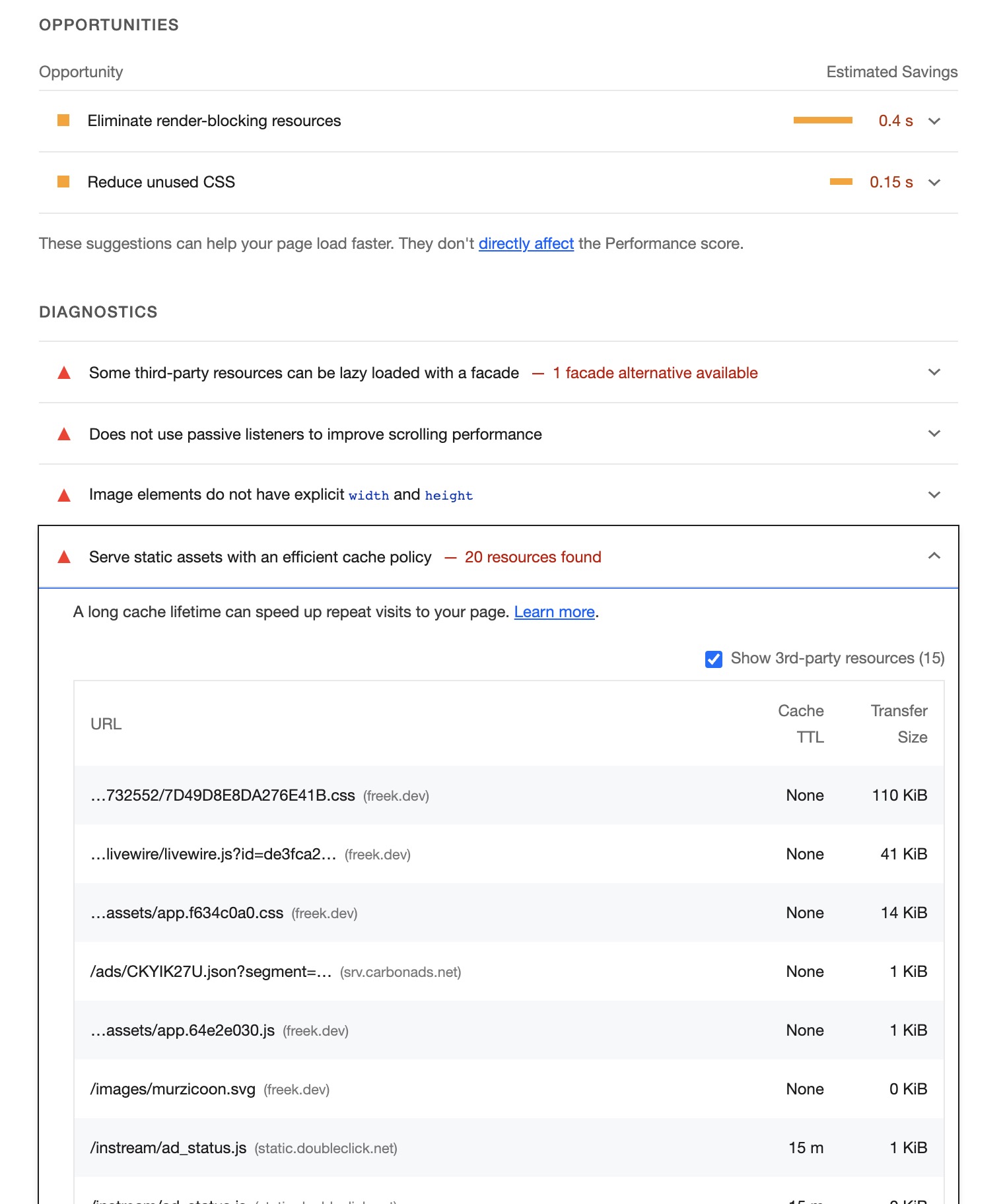
Task: Click '20 resources found' text
Action: click(533, 557)
